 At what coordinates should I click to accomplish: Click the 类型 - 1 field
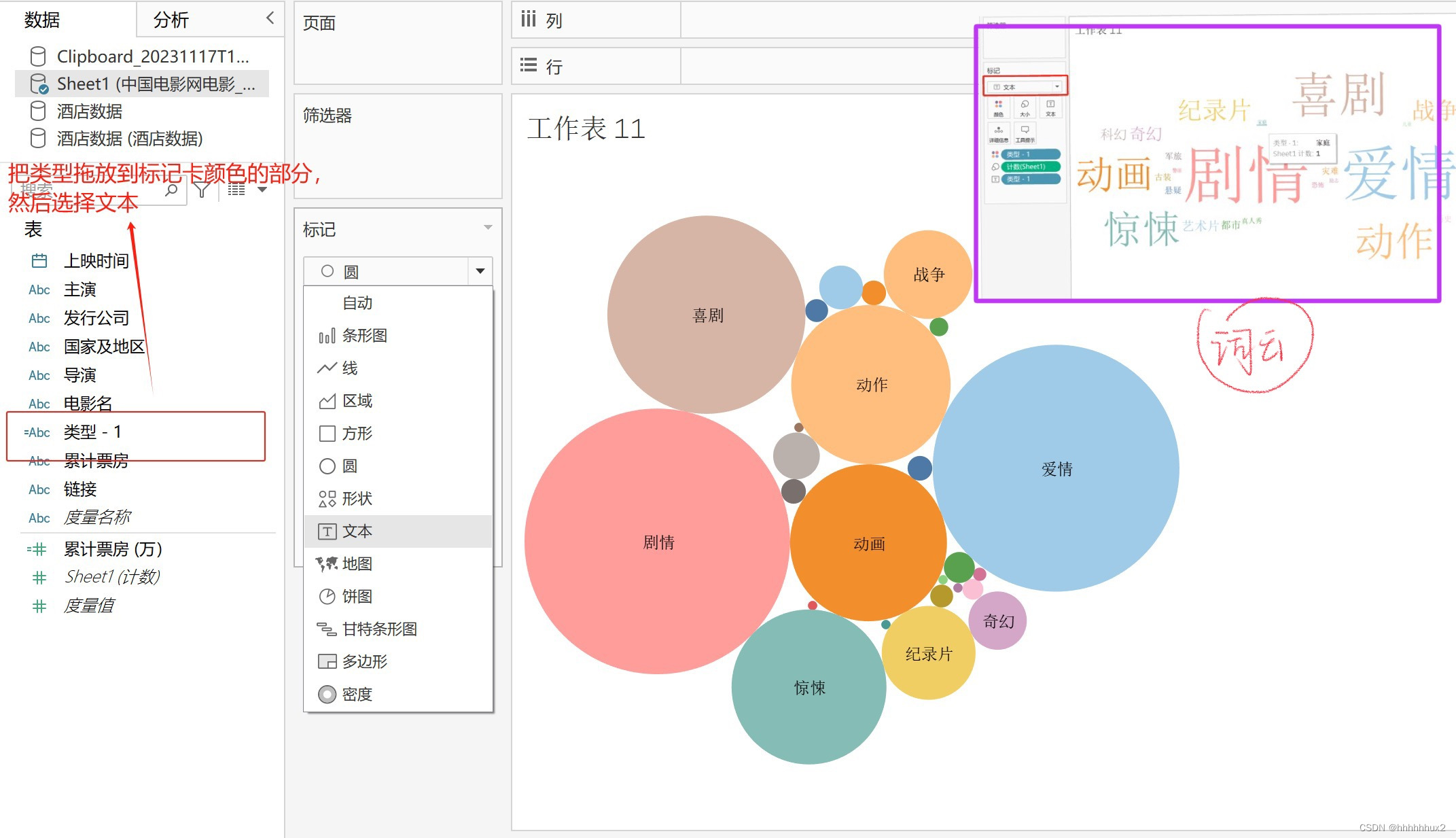point(92,432)
